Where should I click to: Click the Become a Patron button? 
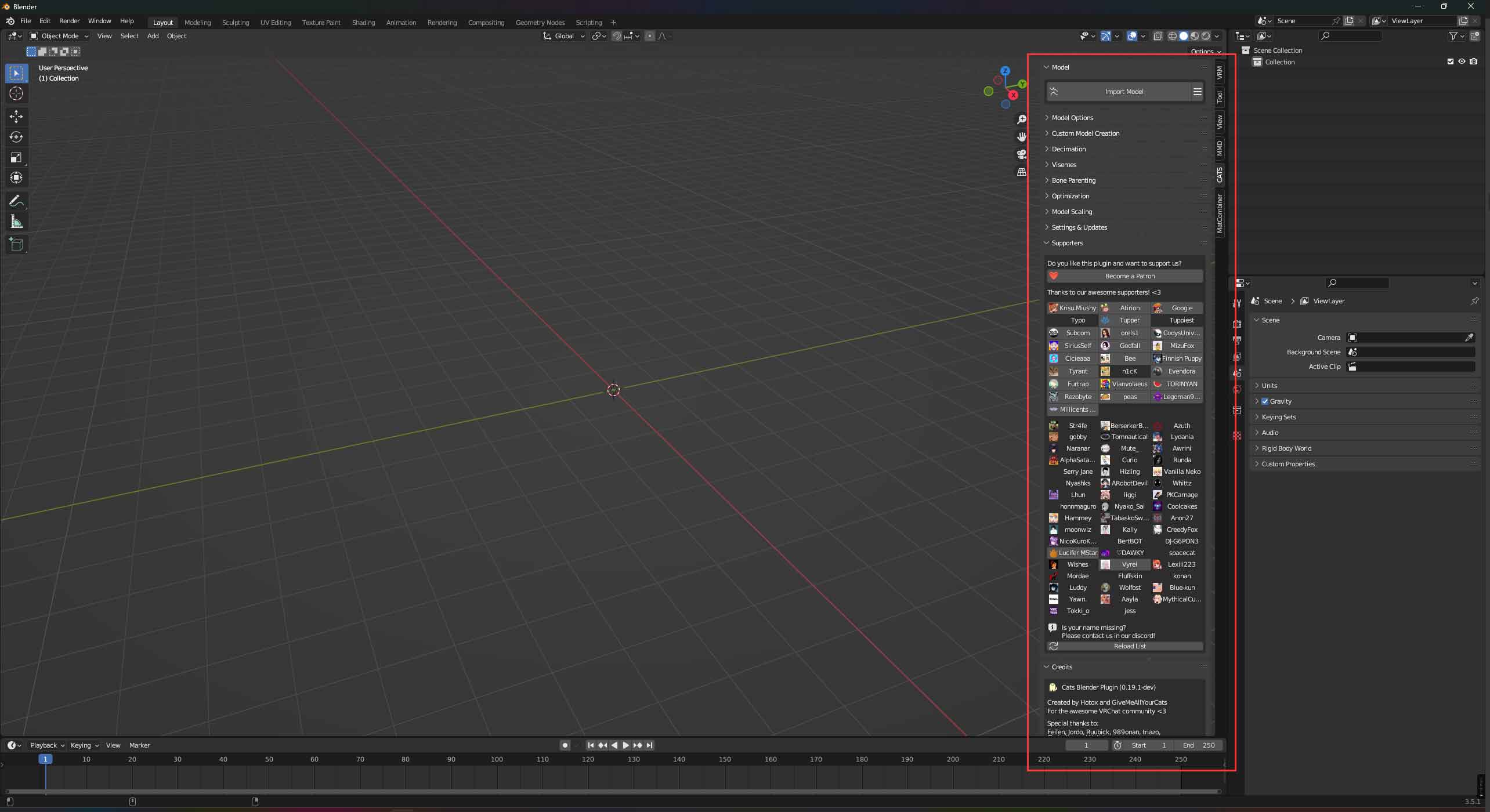pos(1129,276)
